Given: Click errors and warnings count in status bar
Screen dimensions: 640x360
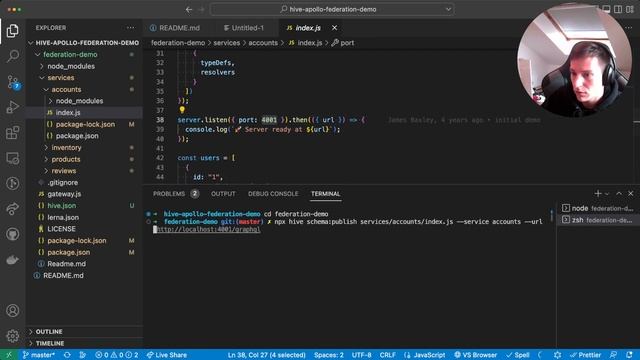Looking at the screenshot, I should [117, 355].
